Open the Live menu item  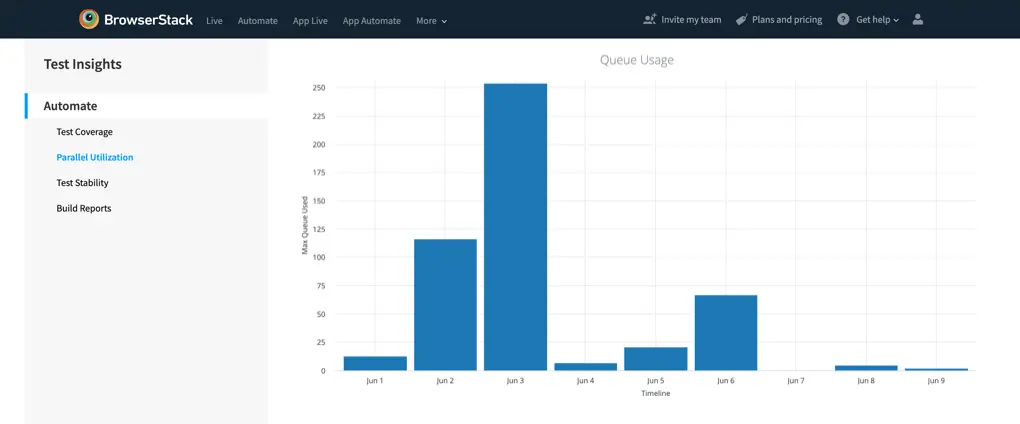tap(214, 20)
